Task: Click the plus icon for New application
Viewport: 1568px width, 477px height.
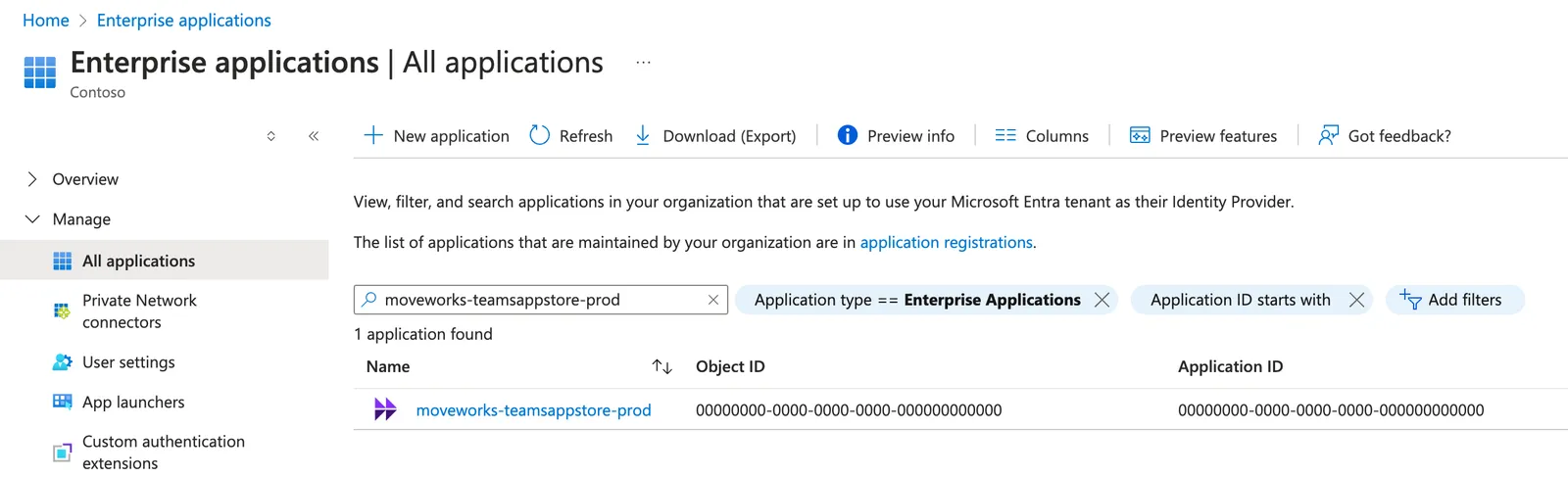Action: tap(373, 135)
